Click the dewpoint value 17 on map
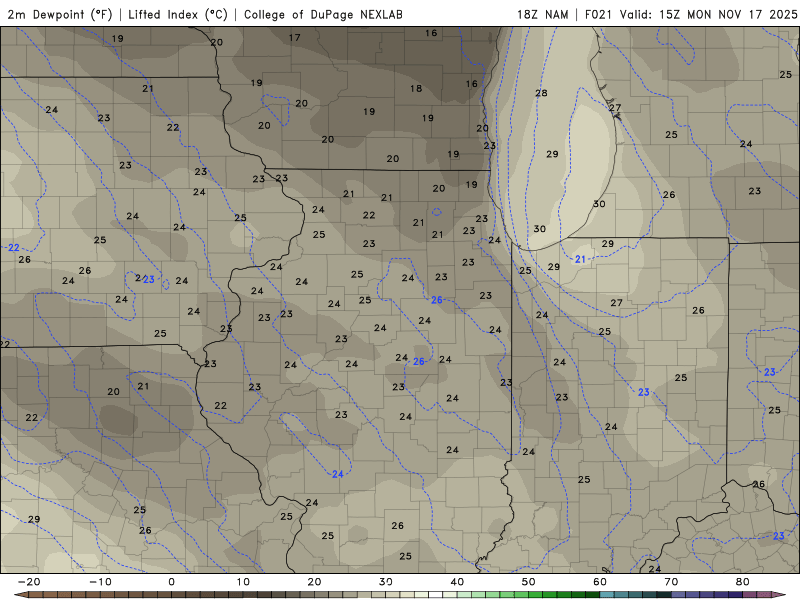The height and width of the screenshot is (600, 800). pos(294,38)
